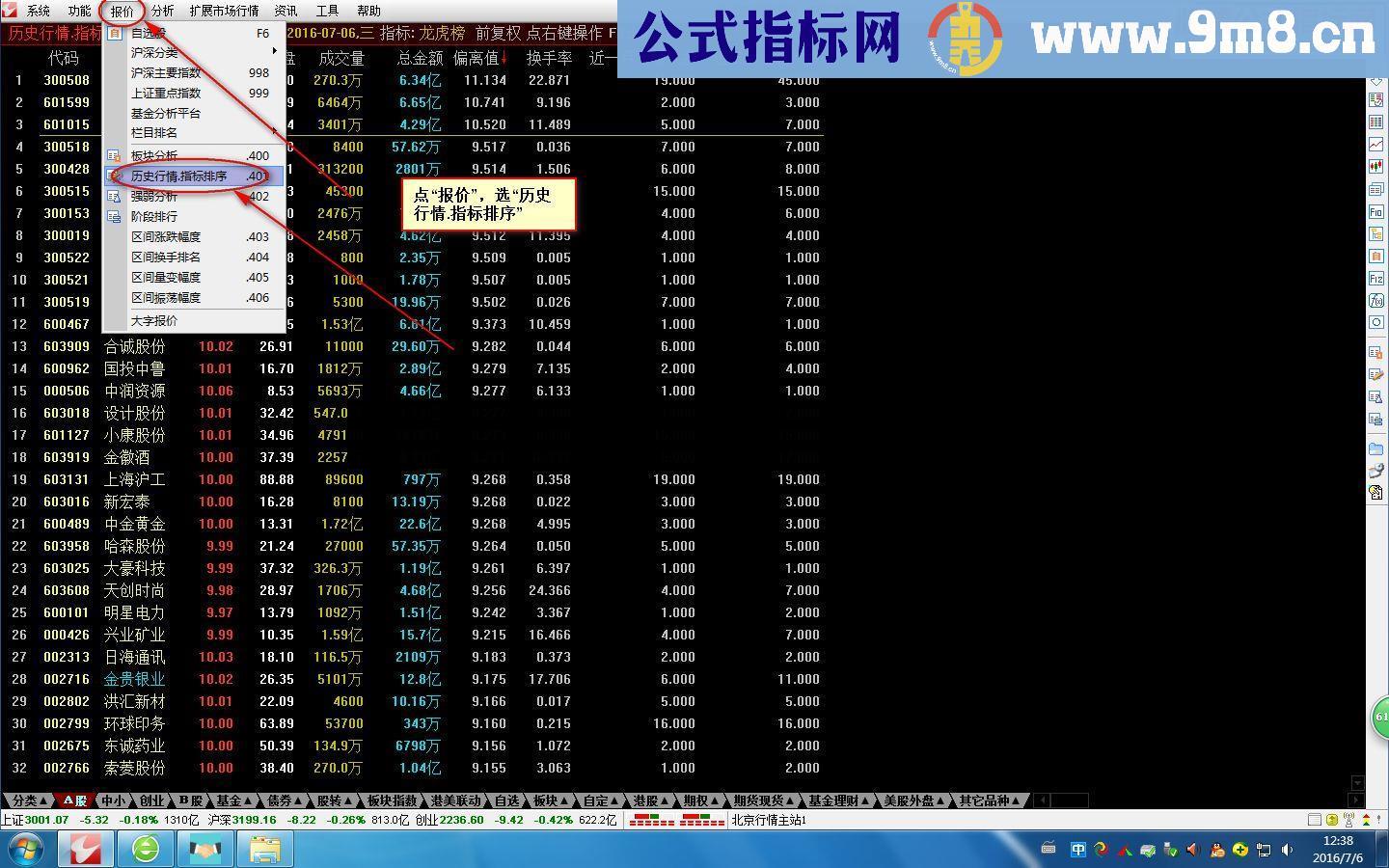Open the f(x) formula icon in sidebar

1376,301
